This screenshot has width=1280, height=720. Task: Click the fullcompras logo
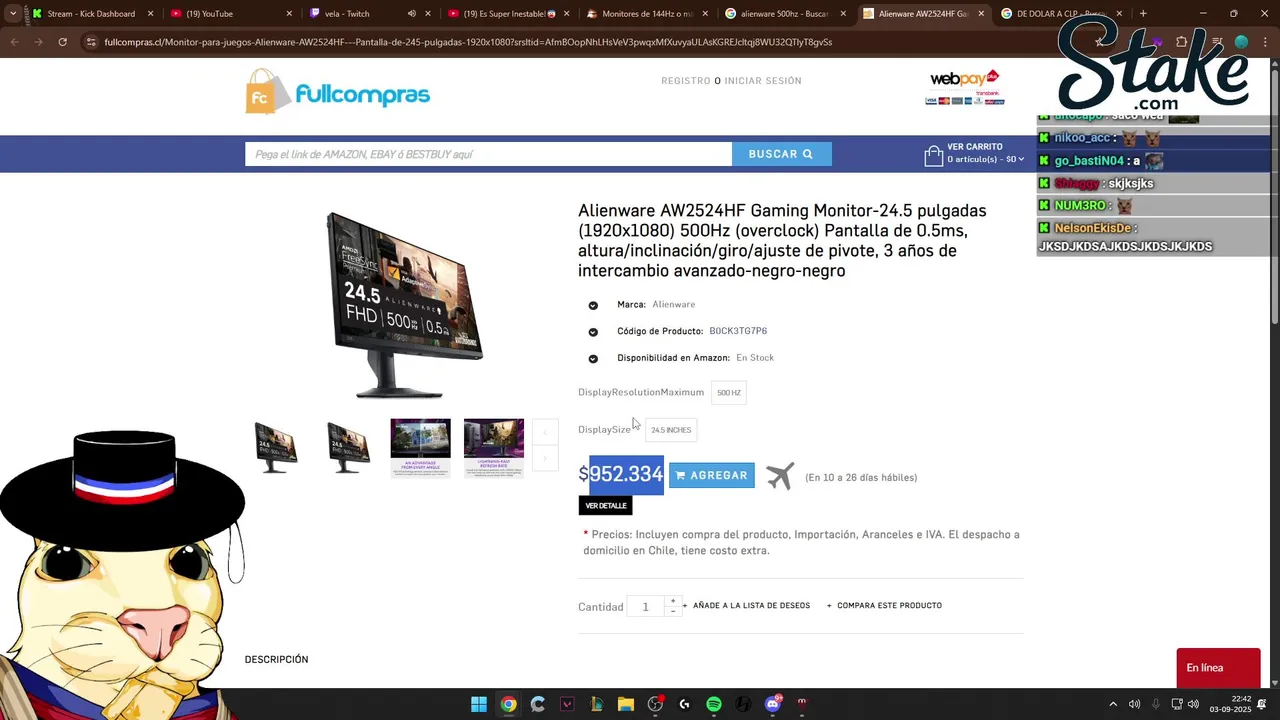point(338,94)
